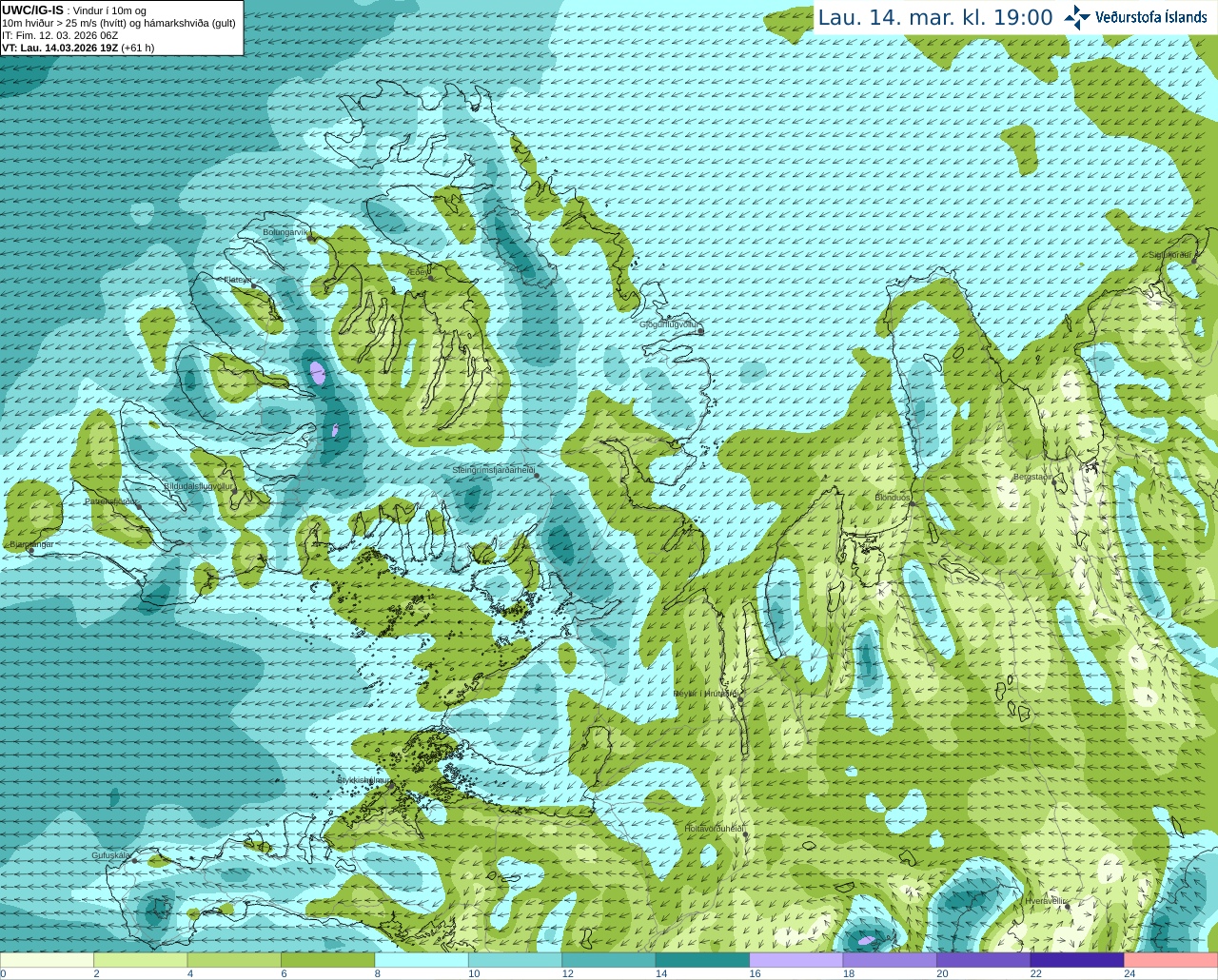This screenshot has width=1218, height=980.
Task: Click the Patreksfjörður station marker
Action: pyautogui.click(x=140, y=506)
